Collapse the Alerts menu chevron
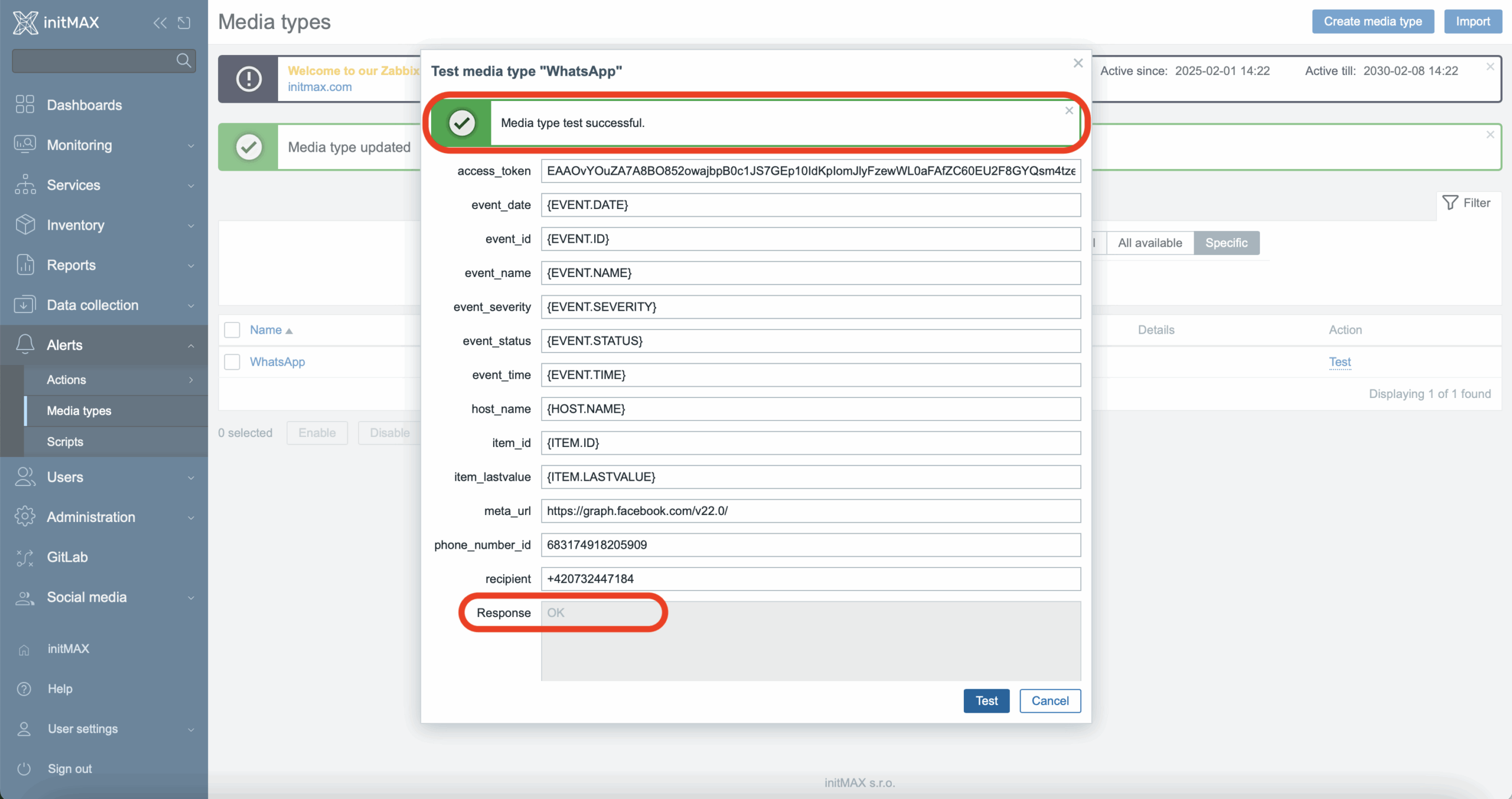Image resolution: width=1512 pixels, height=799 pixels. click(191, 345)
